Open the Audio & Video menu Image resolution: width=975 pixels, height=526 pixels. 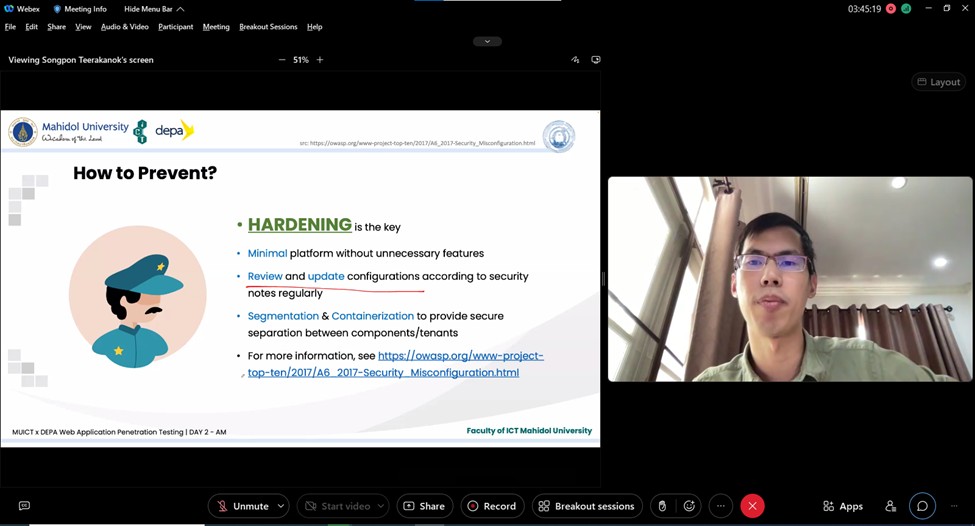pos(125,27)
